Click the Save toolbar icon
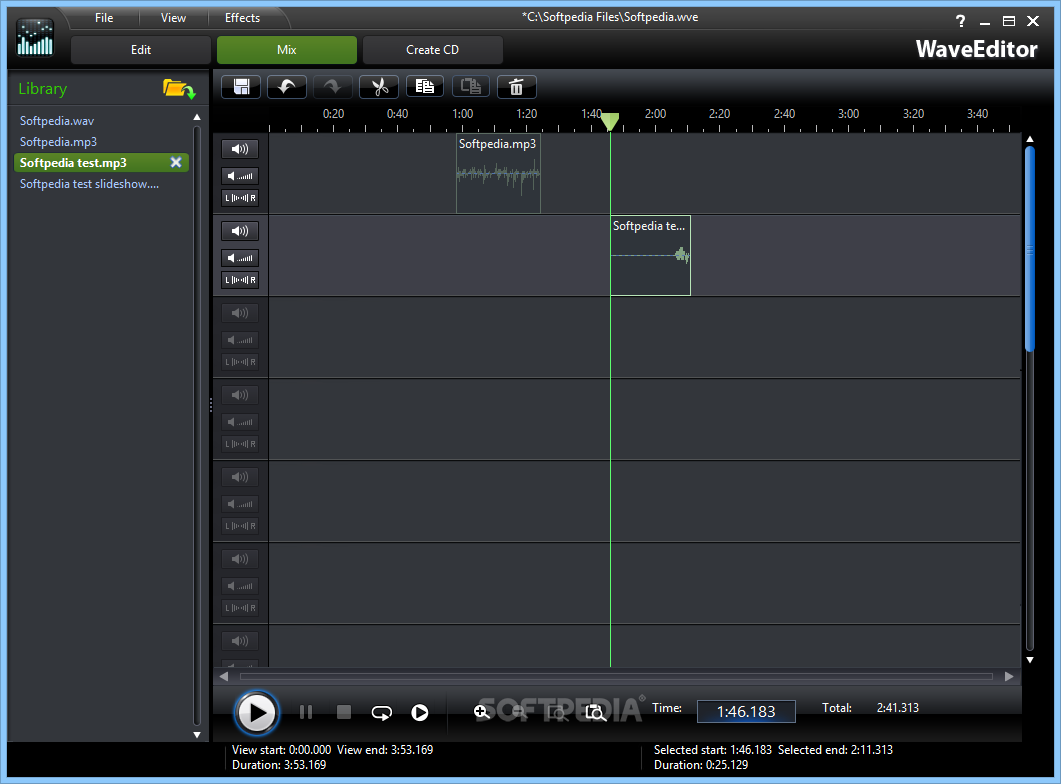The image size is (1061, 784). (x=242, y=87)
